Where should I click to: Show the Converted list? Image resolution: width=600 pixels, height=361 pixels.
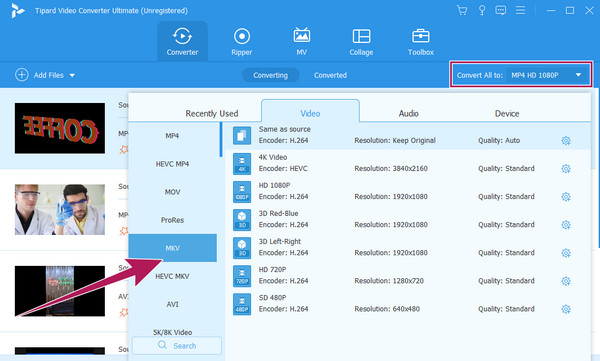[x=330, y=75]
